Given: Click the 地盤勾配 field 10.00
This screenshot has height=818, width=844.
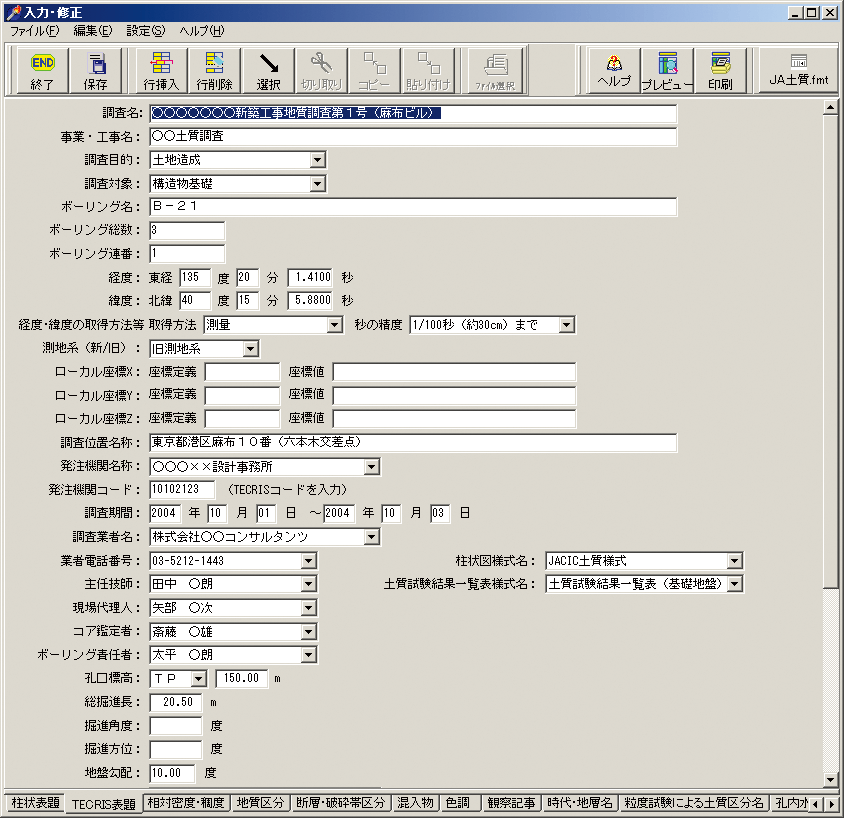Looking at the screenshot, I should tap(172, 773).
